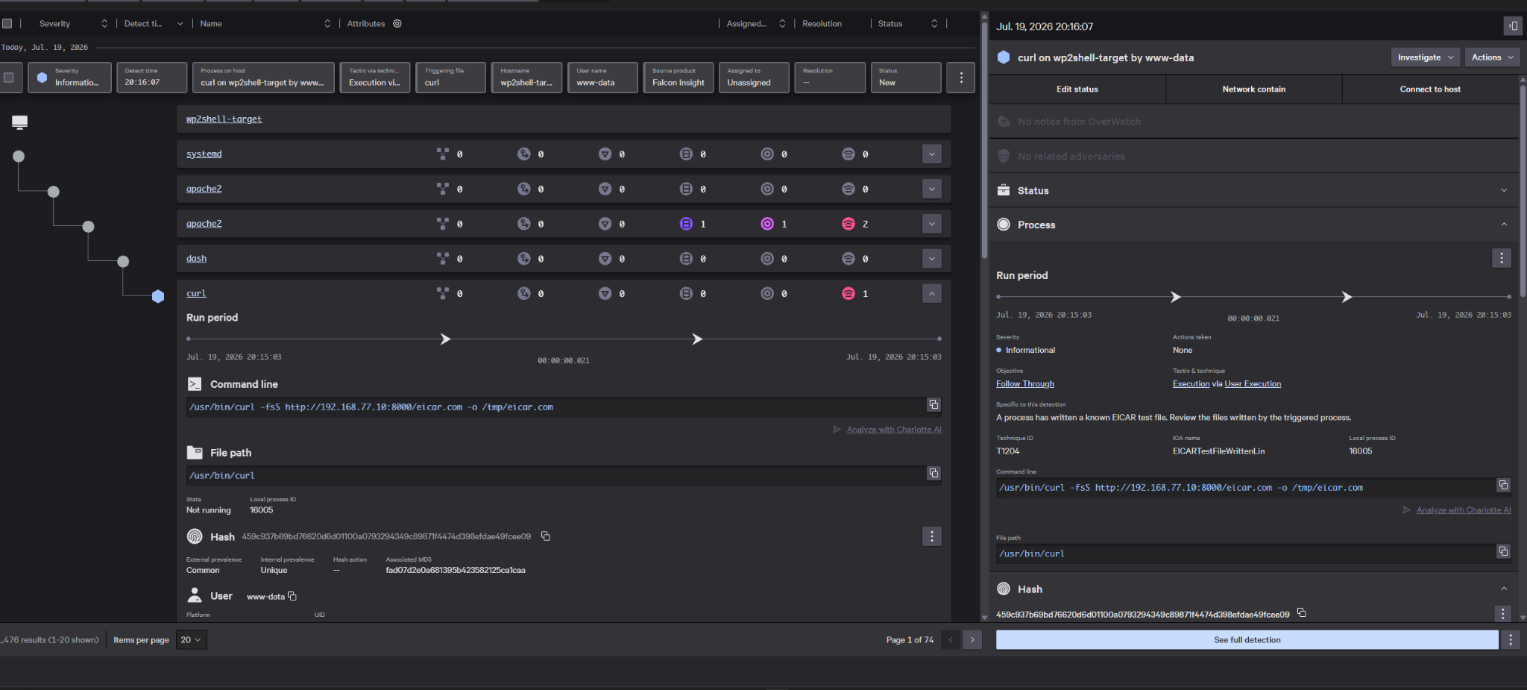Open the more options menu beside See full detection
Viewport: 1527px width, 690px height.
pyautogui.click(x=1511, y=639)
